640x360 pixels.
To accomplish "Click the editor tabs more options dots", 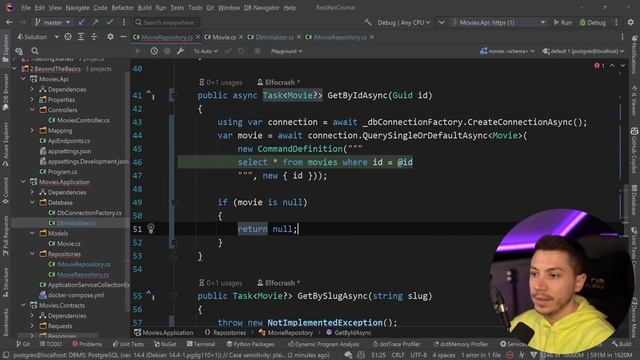I will 622,37.
